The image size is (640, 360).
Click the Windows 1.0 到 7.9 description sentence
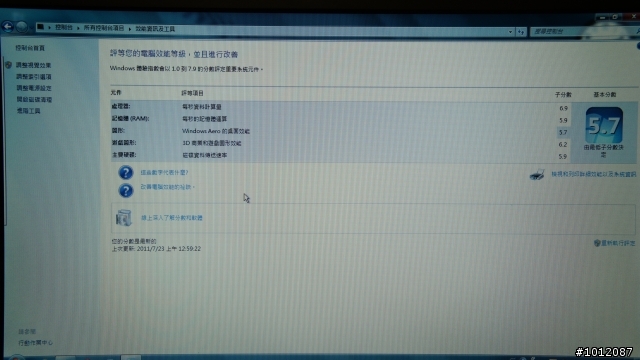[186, 69]
